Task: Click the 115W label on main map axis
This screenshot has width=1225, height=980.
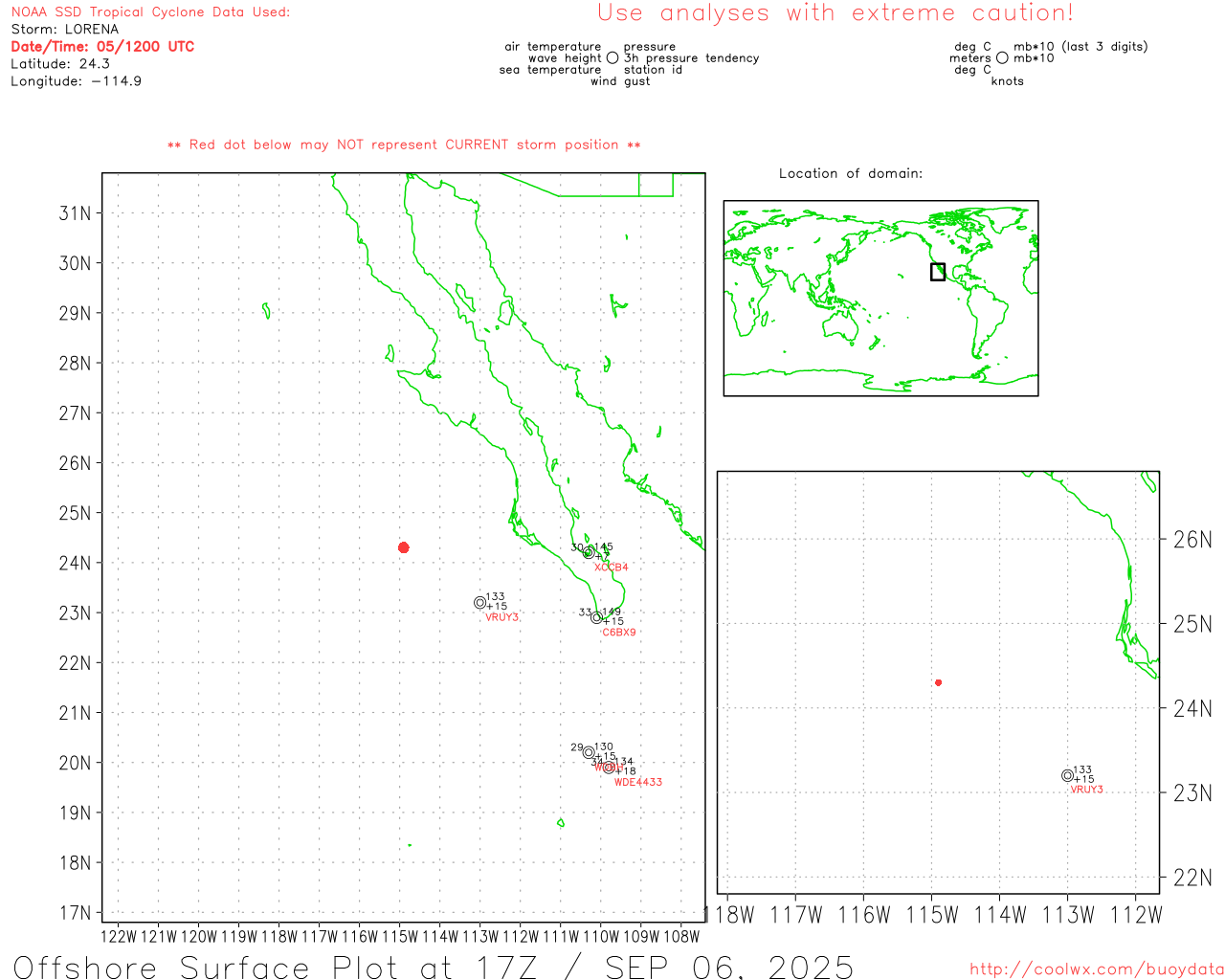Action: [x=400, y=937]
